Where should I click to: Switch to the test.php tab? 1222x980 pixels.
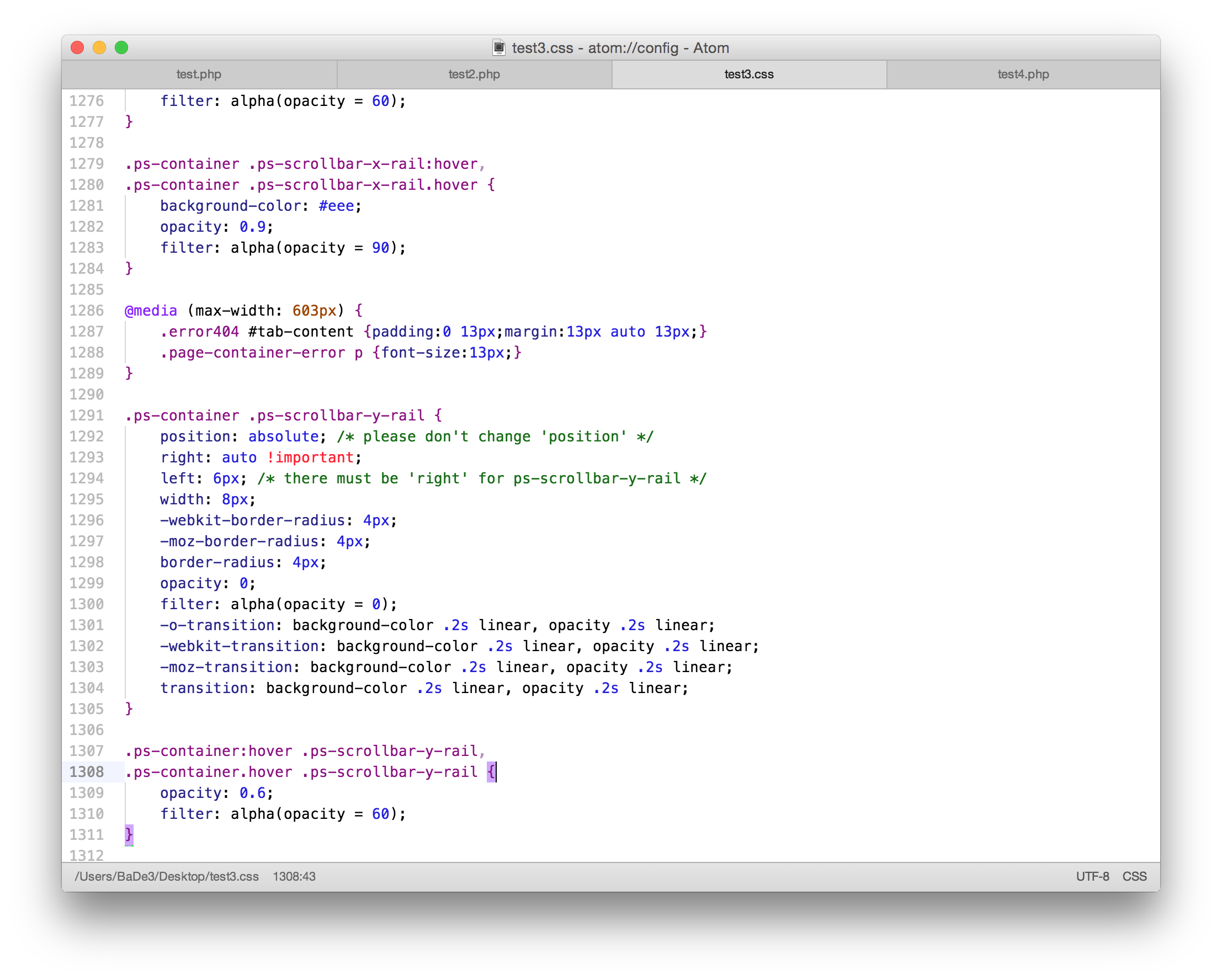click(x=198, y=74)
